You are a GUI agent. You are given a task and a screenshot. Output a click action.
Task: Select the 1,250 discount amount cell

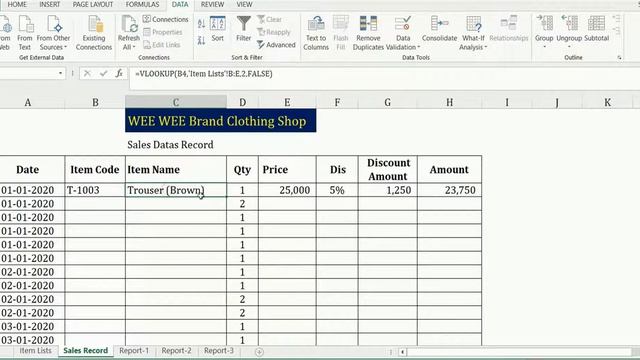[388, 190]
